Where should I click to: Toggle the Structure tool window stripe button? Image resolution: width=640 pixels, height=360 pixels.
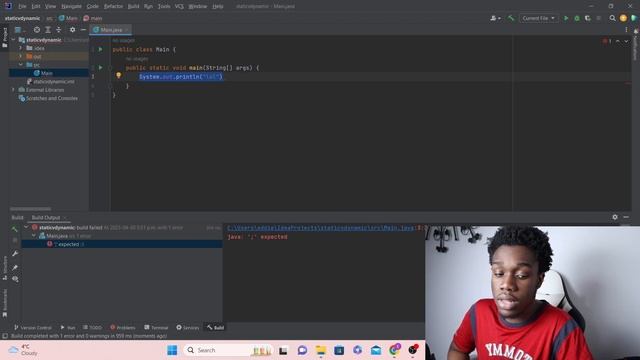(x=4, y=267)
